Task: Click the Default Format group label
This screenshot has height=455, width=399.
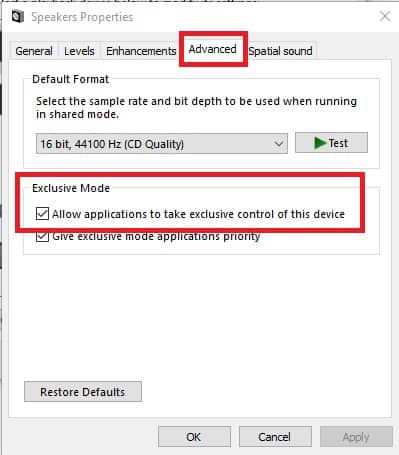Action: click(70, 79)
